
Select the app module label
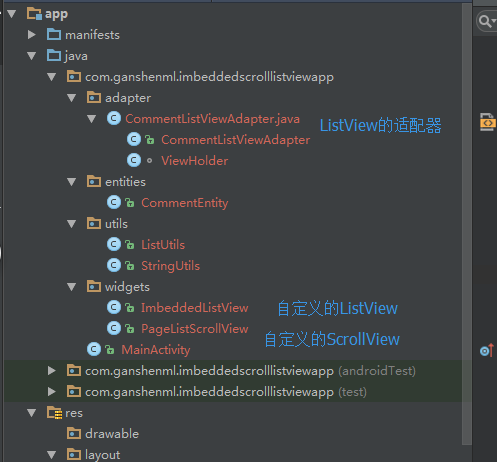(56, 14)
